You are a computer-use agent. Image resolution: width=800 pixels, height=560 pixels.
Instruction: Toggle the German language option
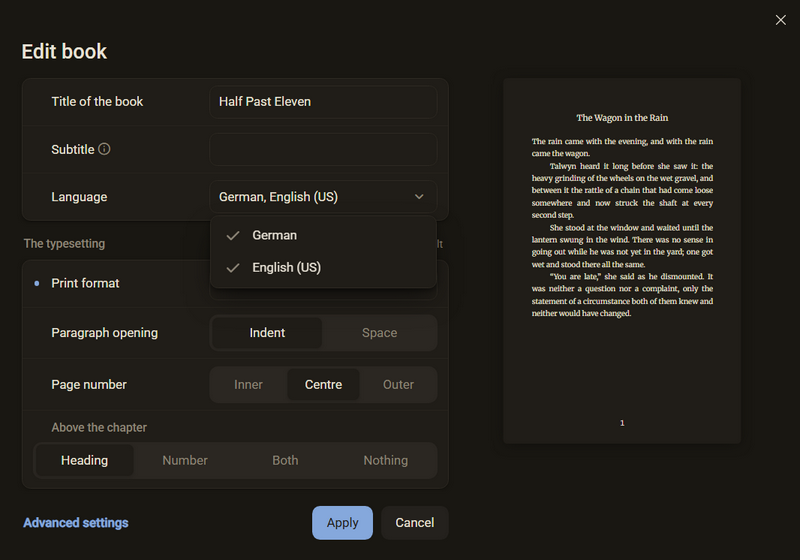[323, 235]
